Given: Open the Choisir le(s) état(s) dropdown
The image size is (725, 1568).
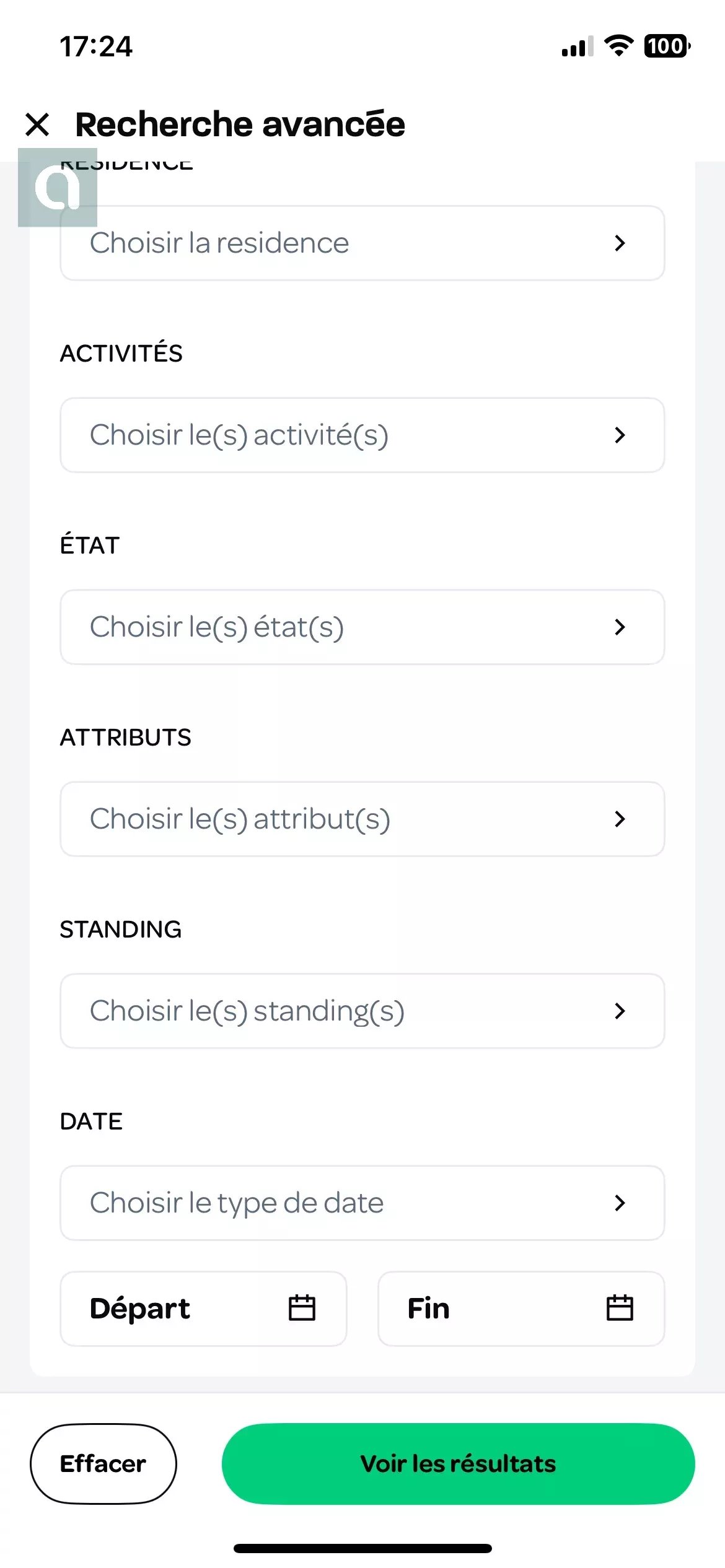Looking at the screenshot, I should (x=362, y=627).
